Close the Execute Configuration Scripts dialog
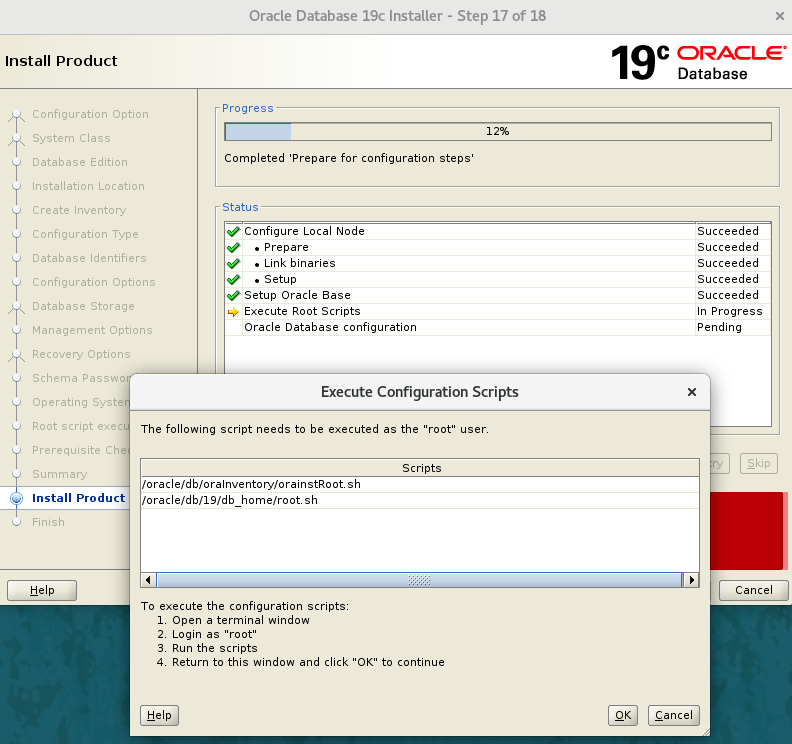Image resolution: width=792 pixels, height=744 pixels. (692, 392)
